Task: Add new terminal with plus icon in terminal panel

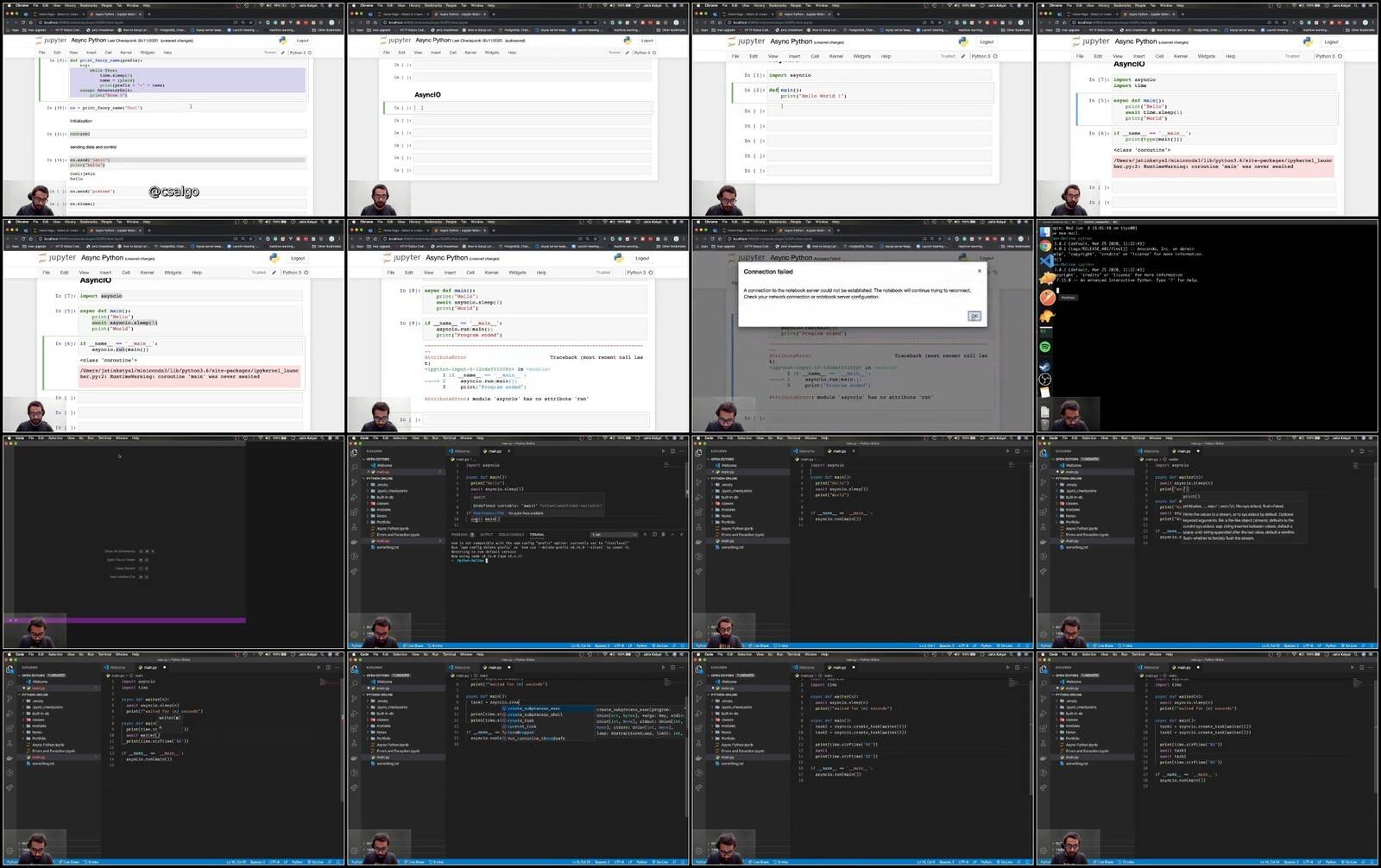Action: tap(645, 534)
